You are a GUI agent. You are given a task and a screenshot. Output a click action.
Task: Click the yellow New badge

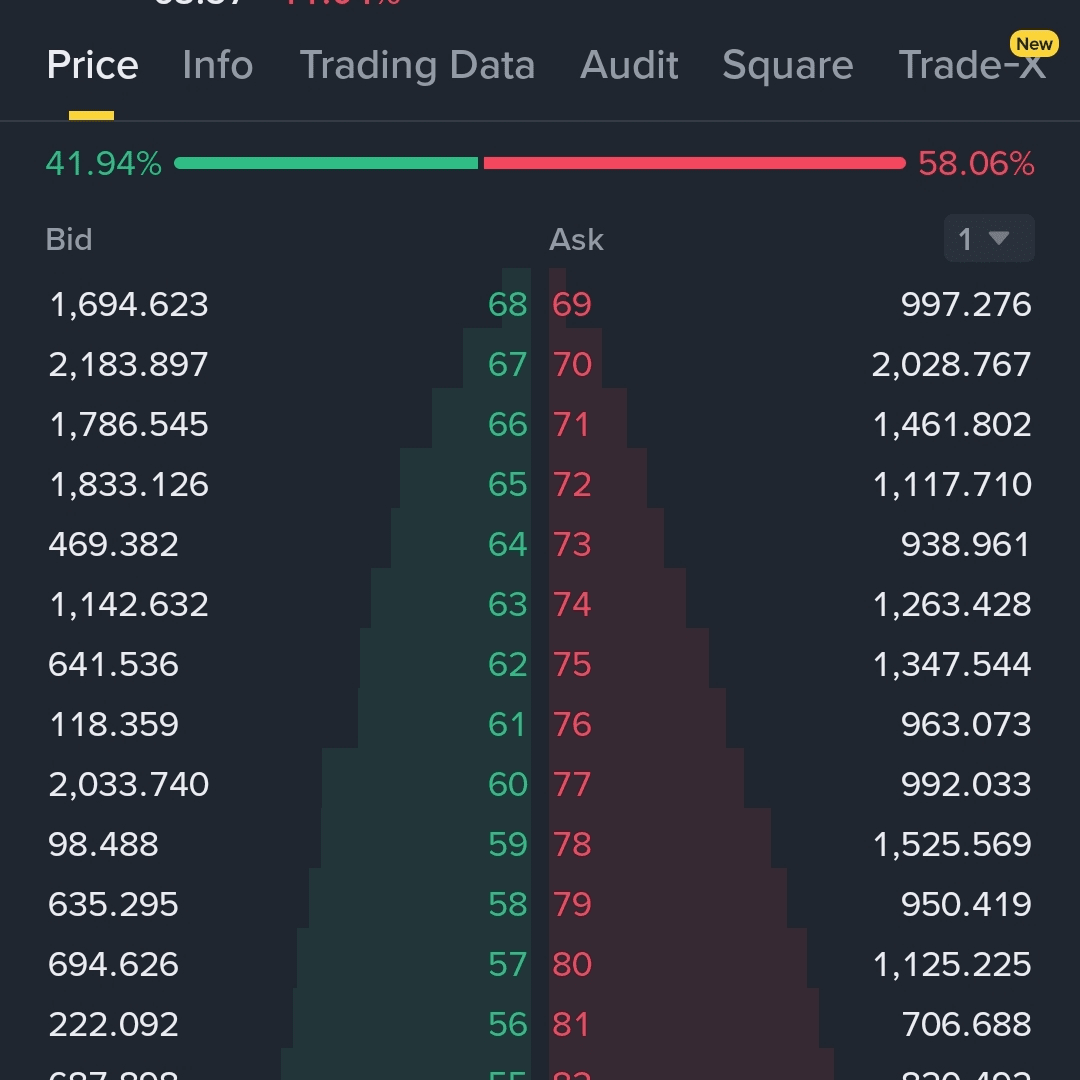click(x=1034, y=44)
